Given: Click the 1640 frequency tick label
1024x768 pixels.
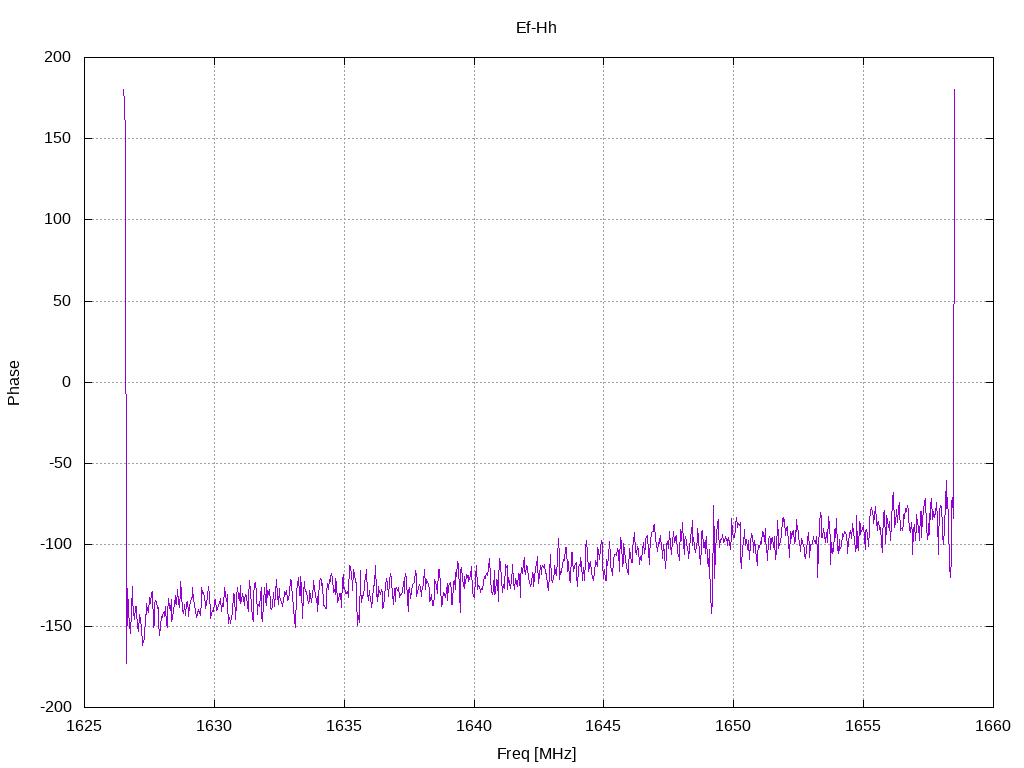Looking at the screenshot, I should click(474, 726).
